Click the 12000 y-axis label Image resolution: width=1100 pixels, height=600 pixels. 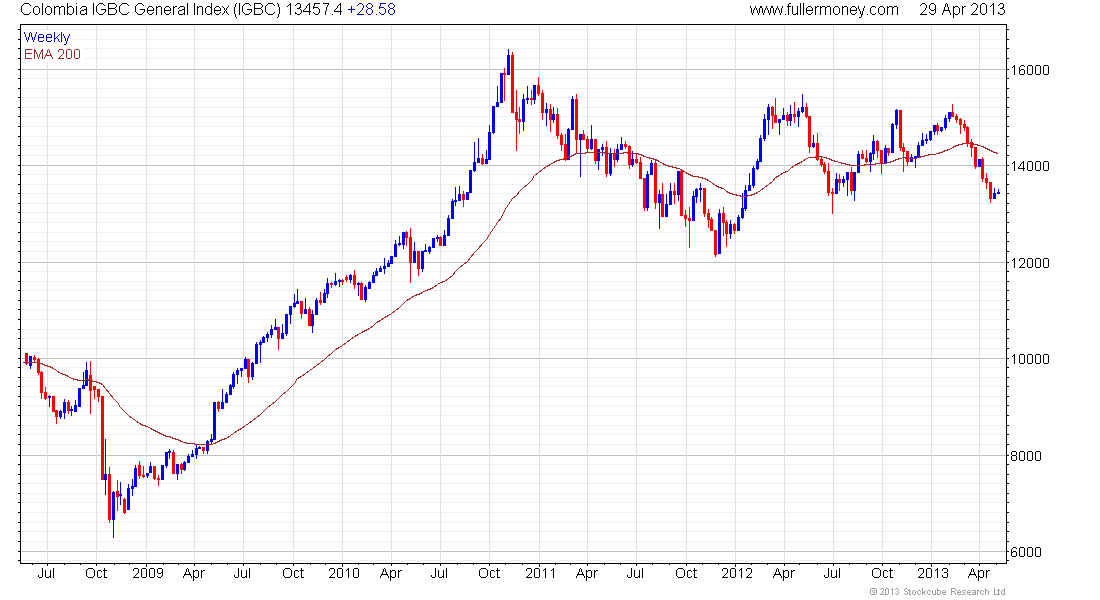(x=1030, y=263)
